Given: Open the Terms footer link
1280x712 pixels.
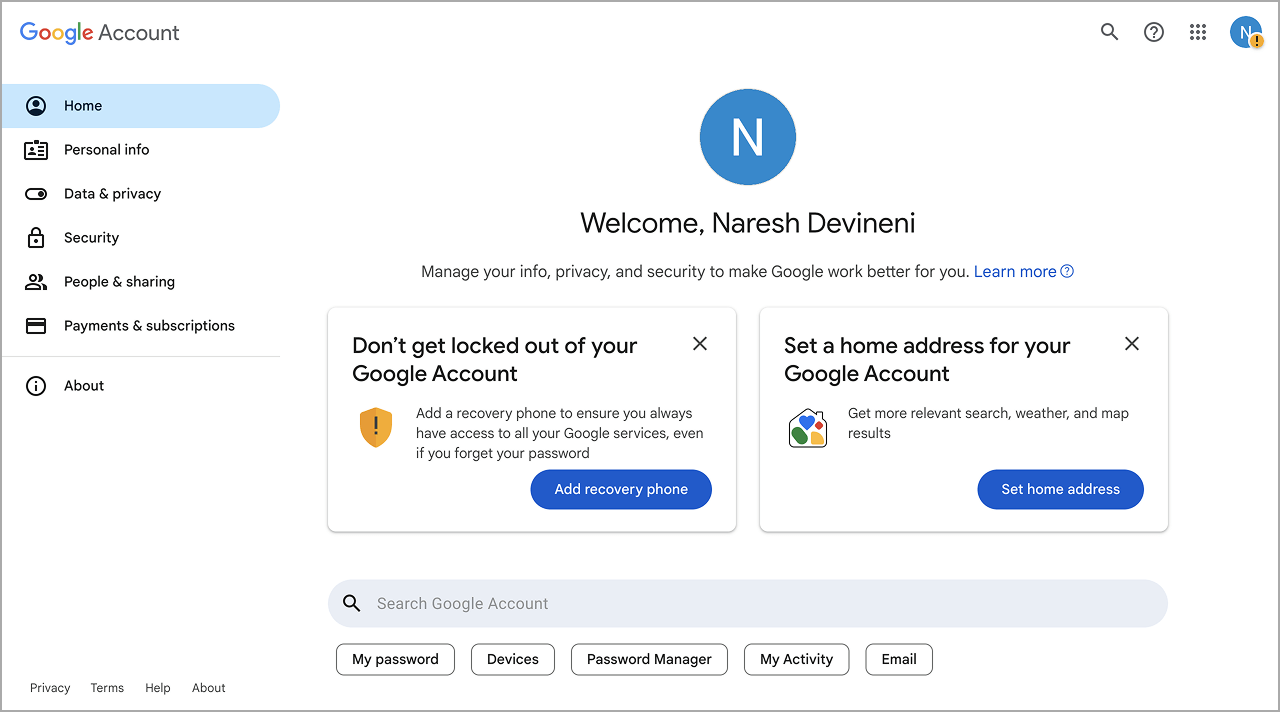Looking at the screenshot, I should pos(107,688).
